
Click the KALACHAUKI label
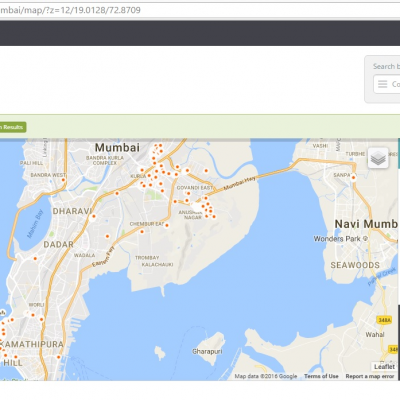click(x=157, y=265)
